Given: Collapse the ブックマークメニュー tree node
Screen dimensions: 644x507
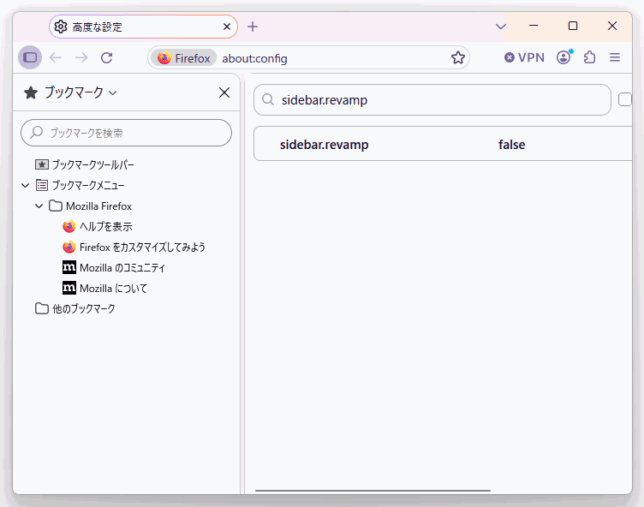Looking at the screenshot, I should (25, 185).
